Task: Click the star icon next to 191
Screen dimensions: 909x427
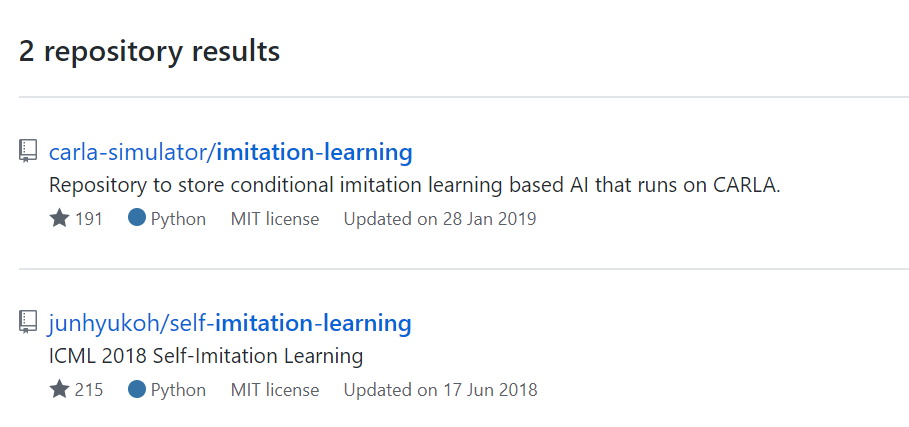Action: click(59, 218)
